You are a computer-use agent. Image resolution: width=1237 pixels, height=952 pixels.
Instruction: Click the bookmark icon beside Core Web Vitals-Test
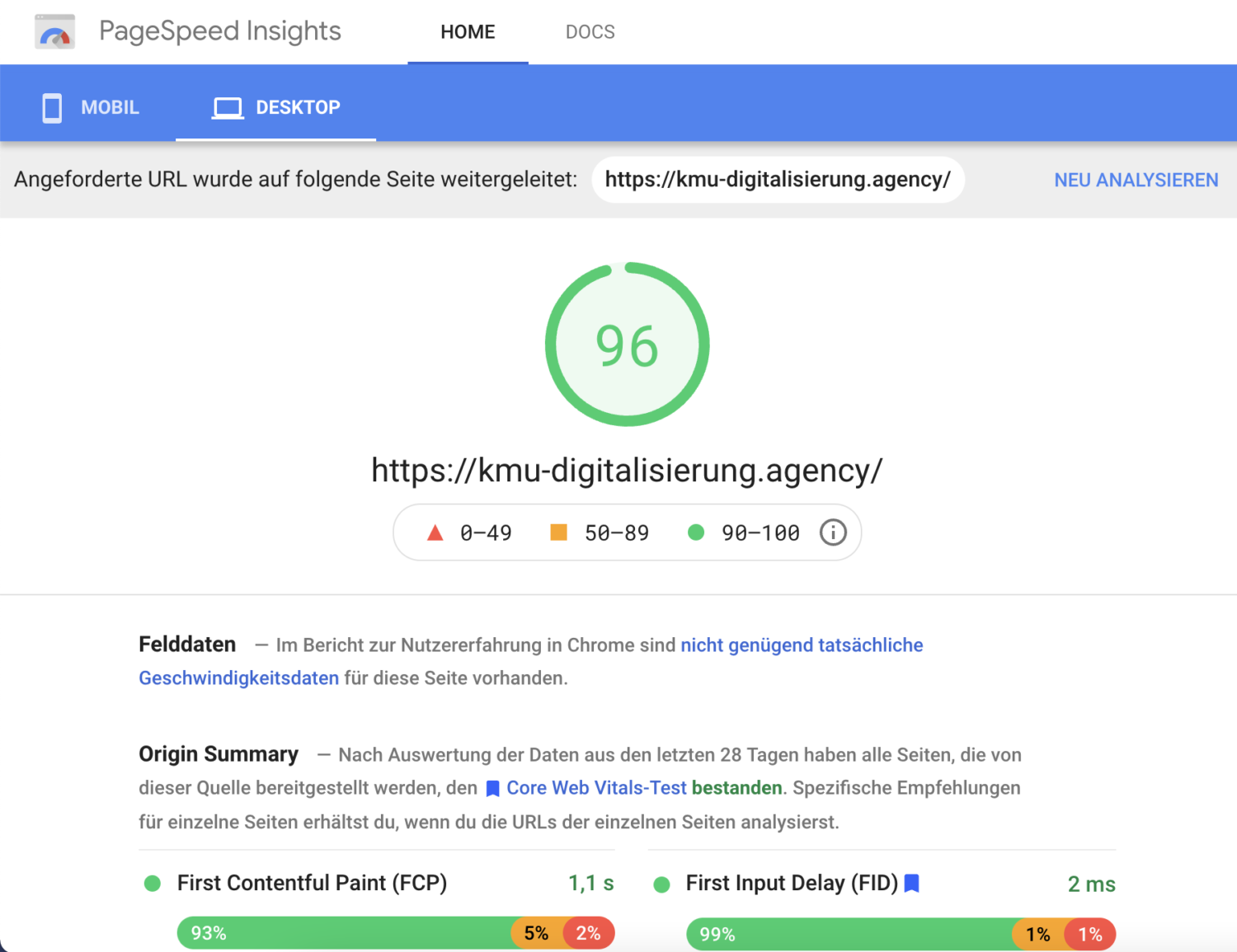(492, 788)
